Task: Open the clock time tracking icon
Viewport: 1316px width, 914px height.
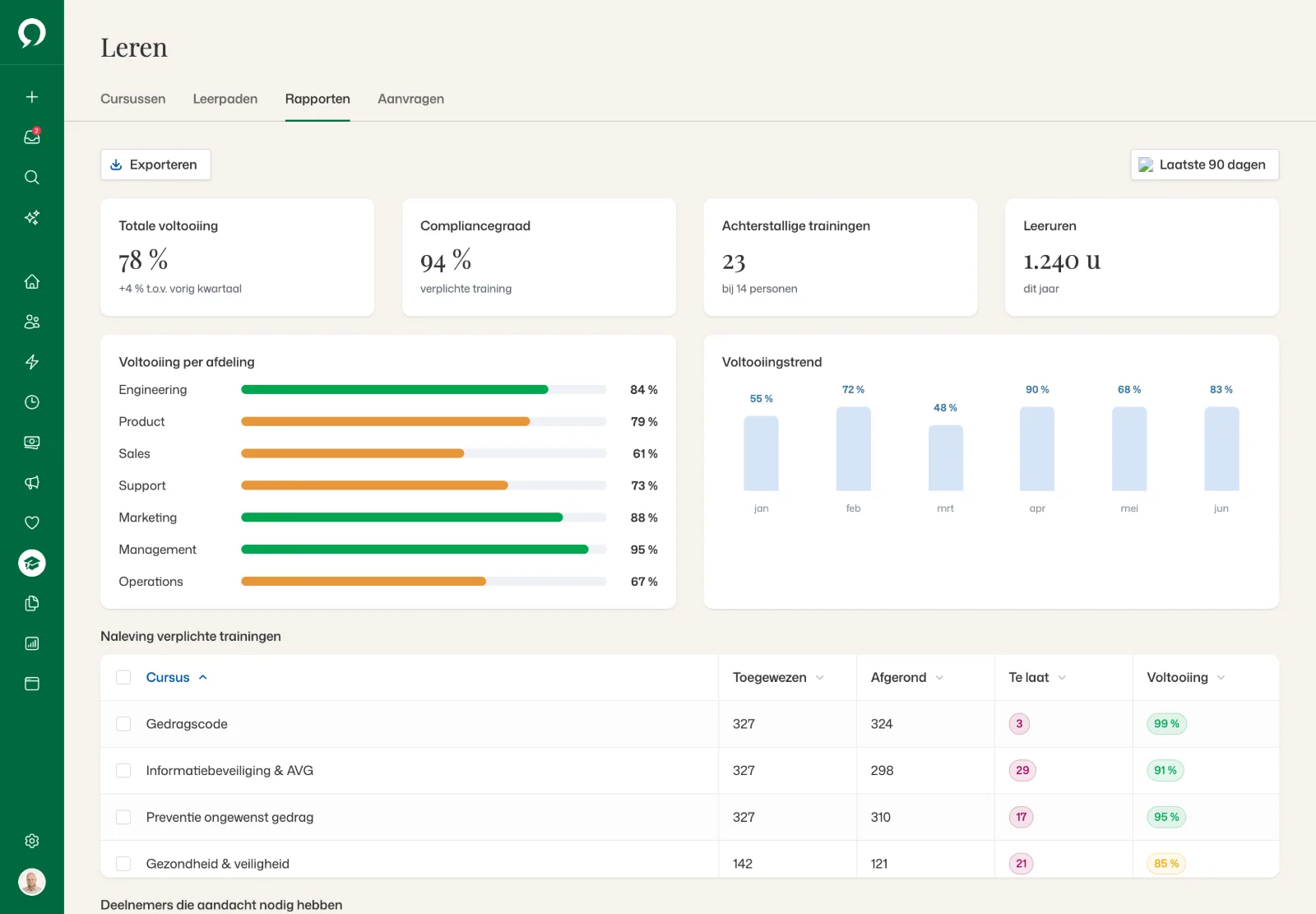Action: tap(32, 402)
